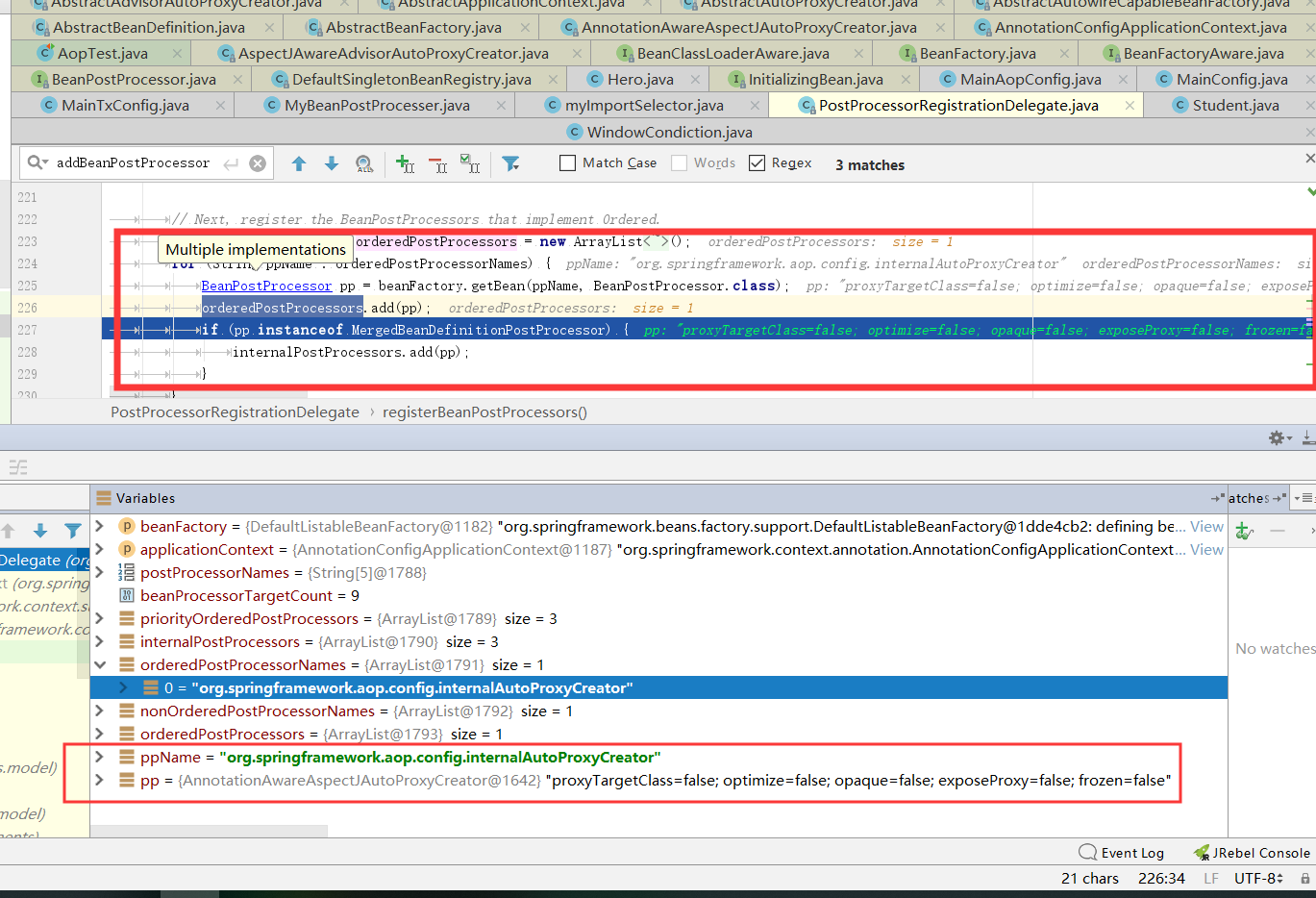Viewport: 1316px width, 898px height.
Task: Select the beanProcessorTargetCount variable row
Action: coord(658,595)
